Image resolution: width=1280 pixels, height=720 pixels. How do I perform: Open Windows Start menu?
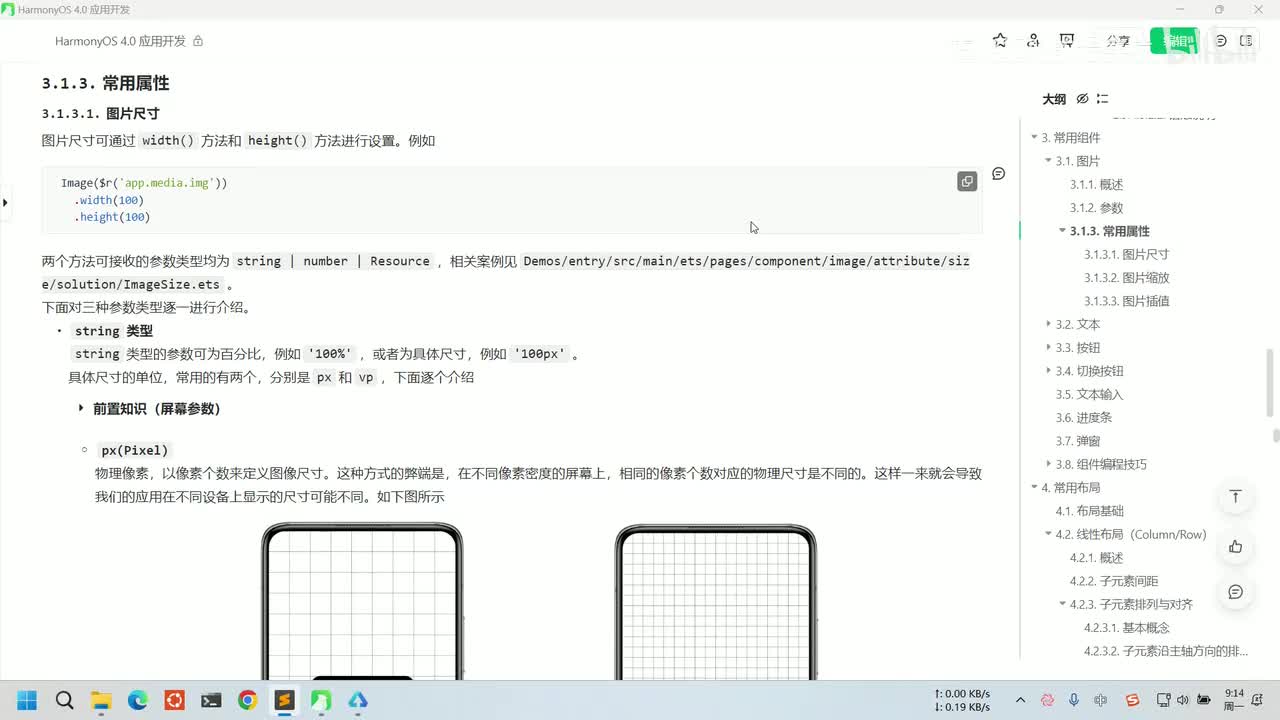point(27,700)
